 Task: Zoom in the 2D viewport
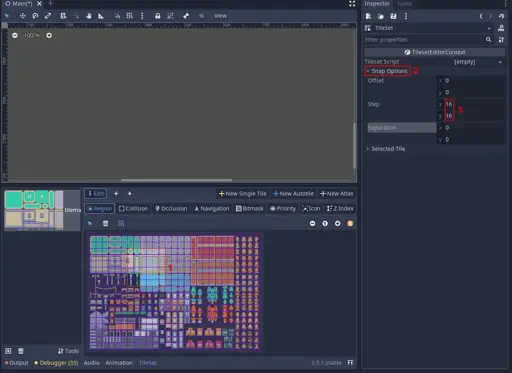coord(49,35)
